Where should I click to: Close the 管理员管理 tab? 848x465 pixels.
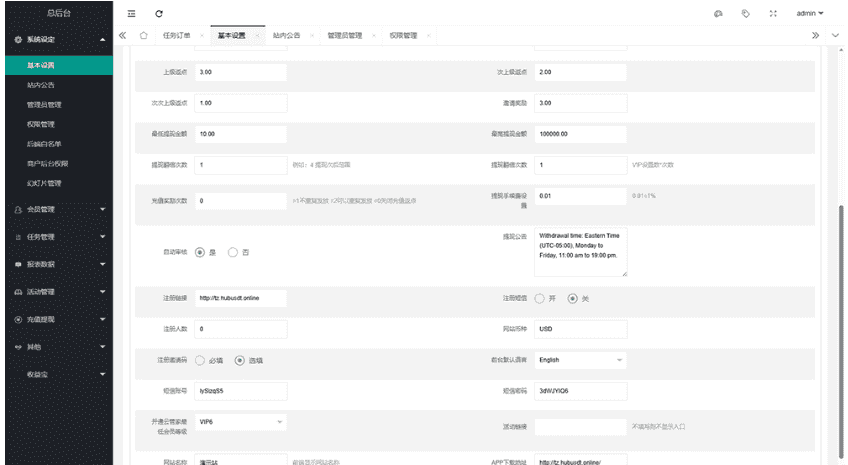[x=374, y=36]
